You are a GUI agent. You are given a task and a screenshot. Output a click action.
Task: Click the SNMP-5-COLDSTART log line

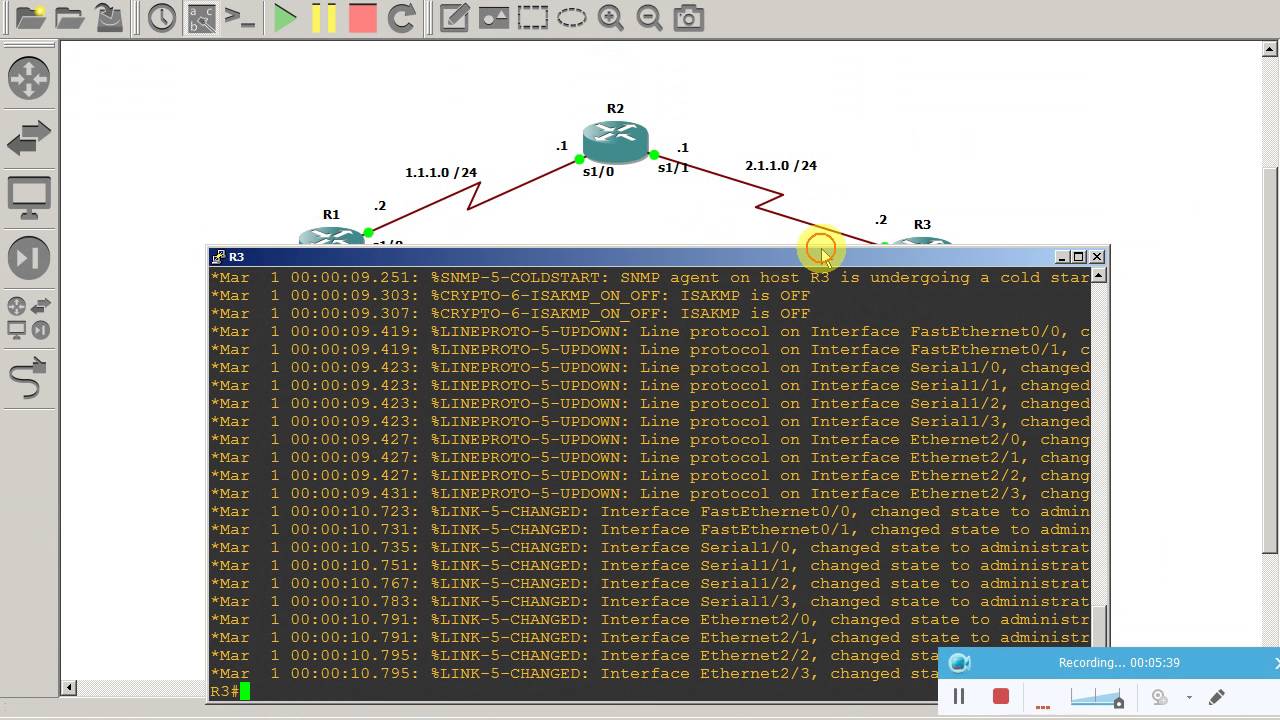(650, 277)
